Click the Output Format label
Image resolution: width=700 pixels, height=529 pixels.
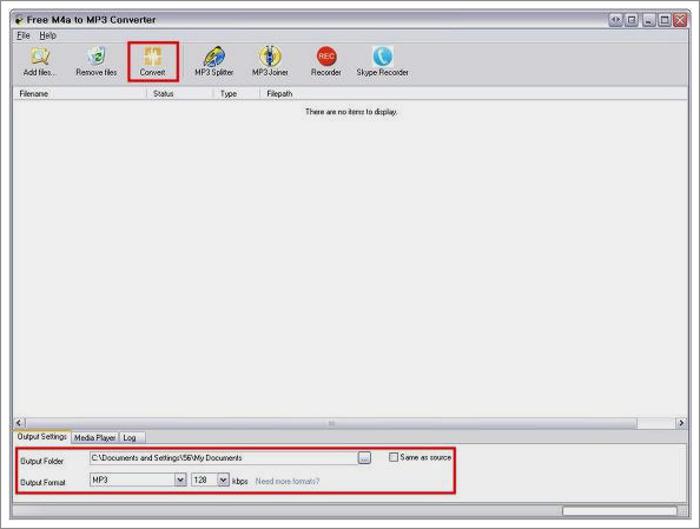click(x=43, y=483)
